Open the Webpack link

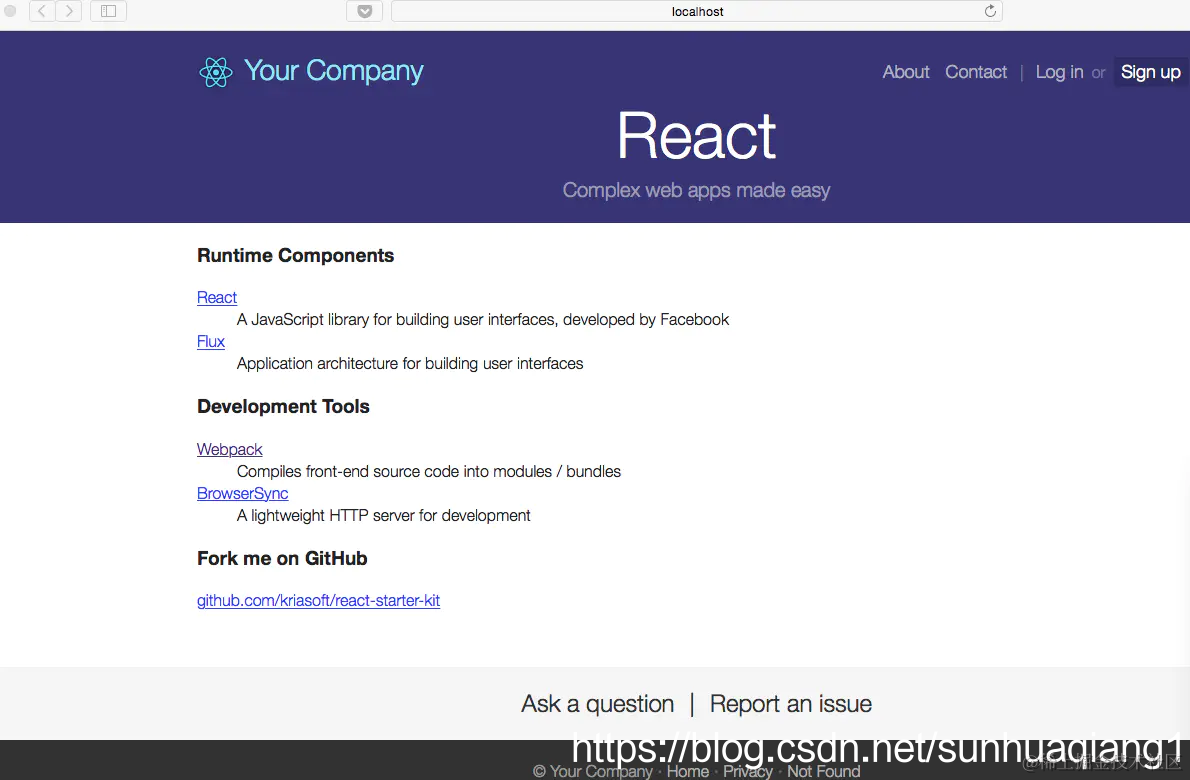pyautogui.click(x=229, y=449)
